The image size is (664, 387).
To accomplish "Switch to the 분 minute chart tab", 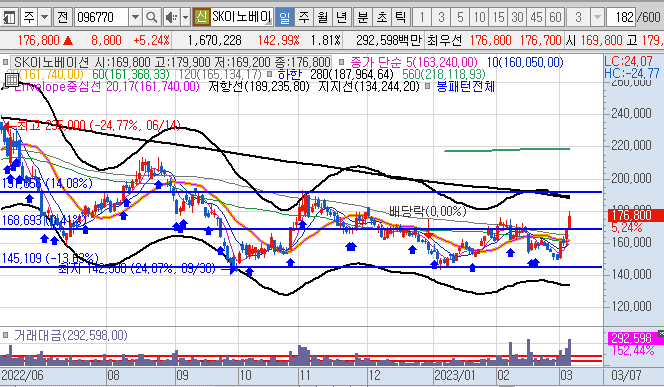I will click(362, 17).
